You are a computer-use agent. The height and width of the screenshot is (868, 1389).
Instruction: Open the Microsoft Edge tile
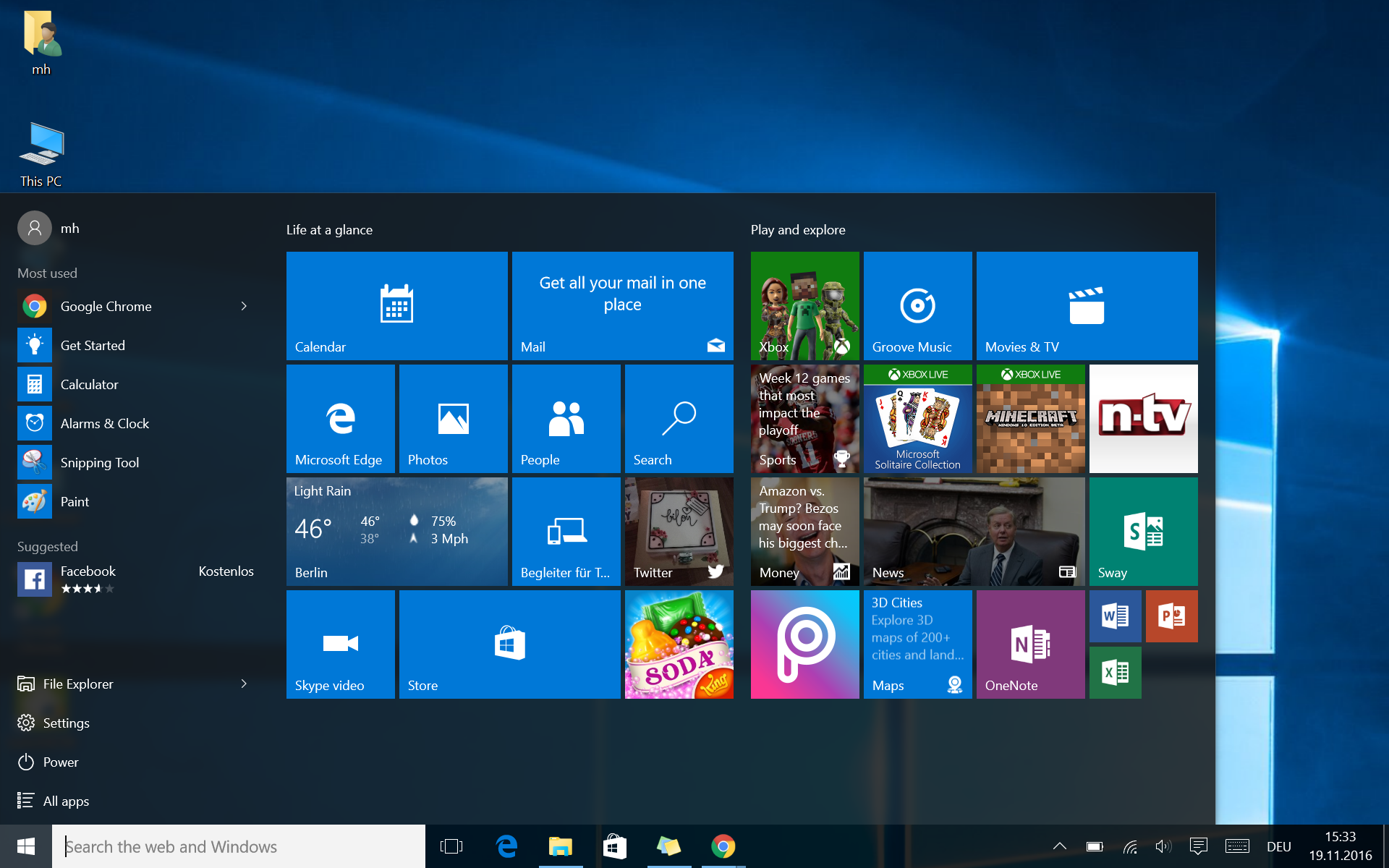tap(340, 418)
